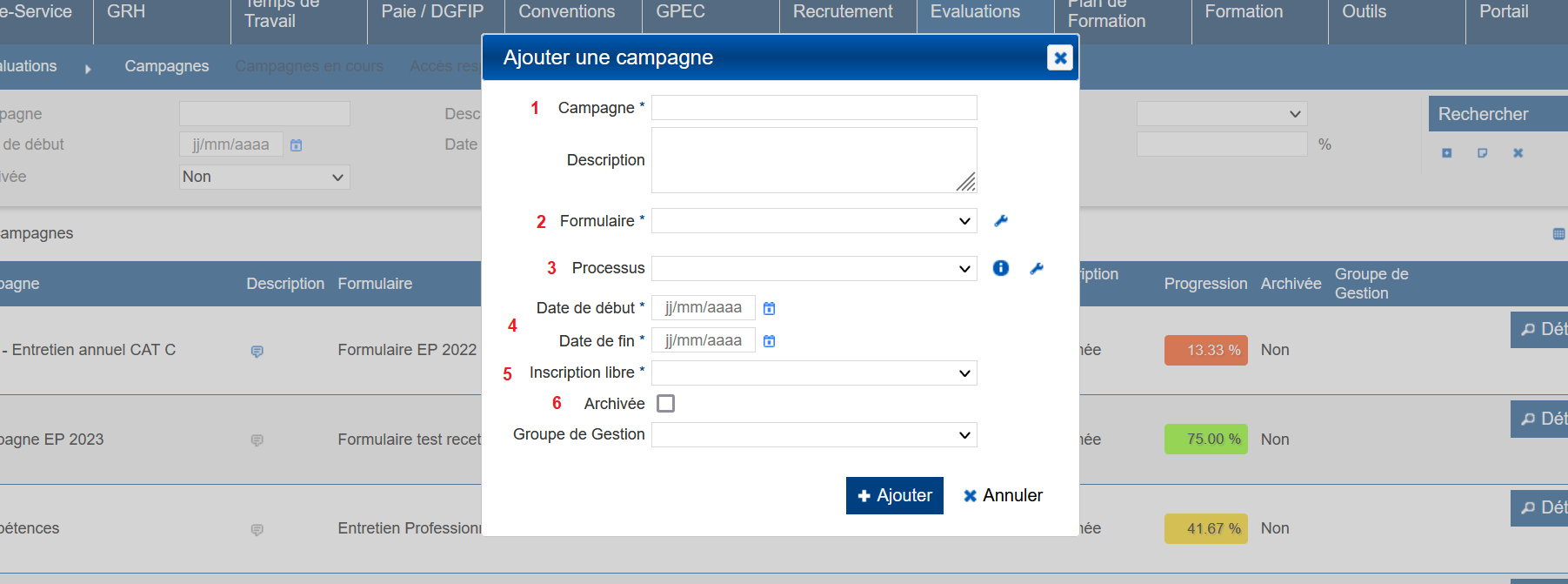Click the Ajouter button
Viewport: 1568px width, 584px height.
894,495
